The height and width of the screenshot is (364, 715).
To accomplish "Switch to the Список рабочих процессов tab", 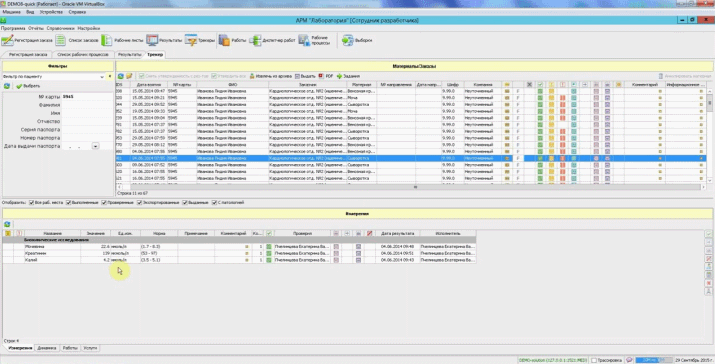I will click(x=83, y=54).
